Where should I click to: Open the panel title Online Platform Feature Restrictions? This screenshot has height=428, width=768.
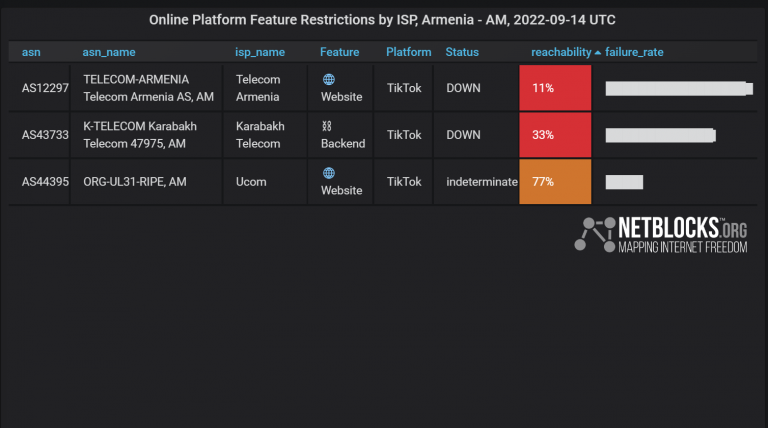384,19
